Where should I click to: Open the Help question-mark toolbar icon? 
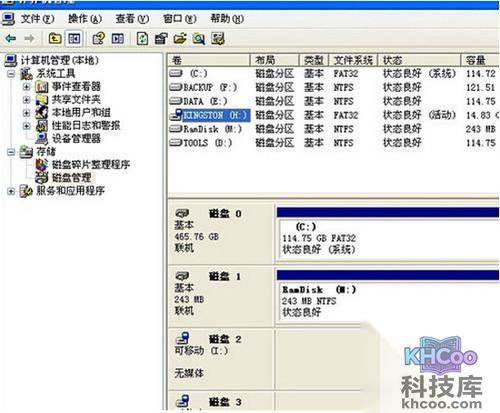click(99, 39)
